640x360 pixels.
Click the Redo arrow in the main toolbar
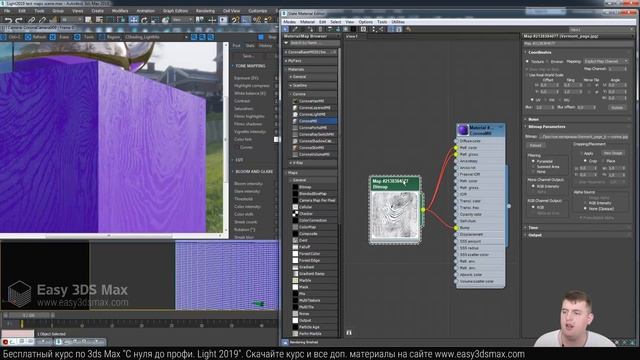19,20
